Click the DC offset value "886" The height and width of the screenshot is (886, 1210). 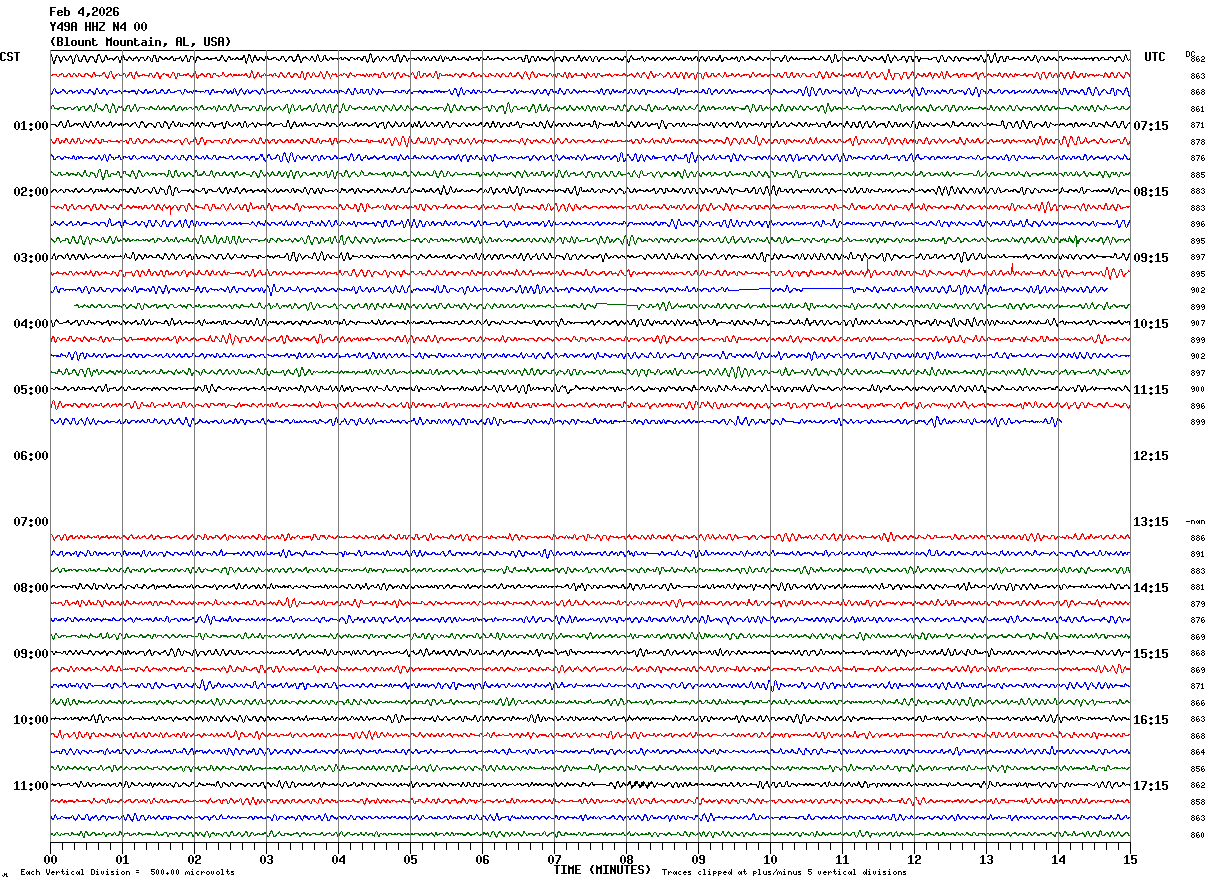pos(1197,538)
